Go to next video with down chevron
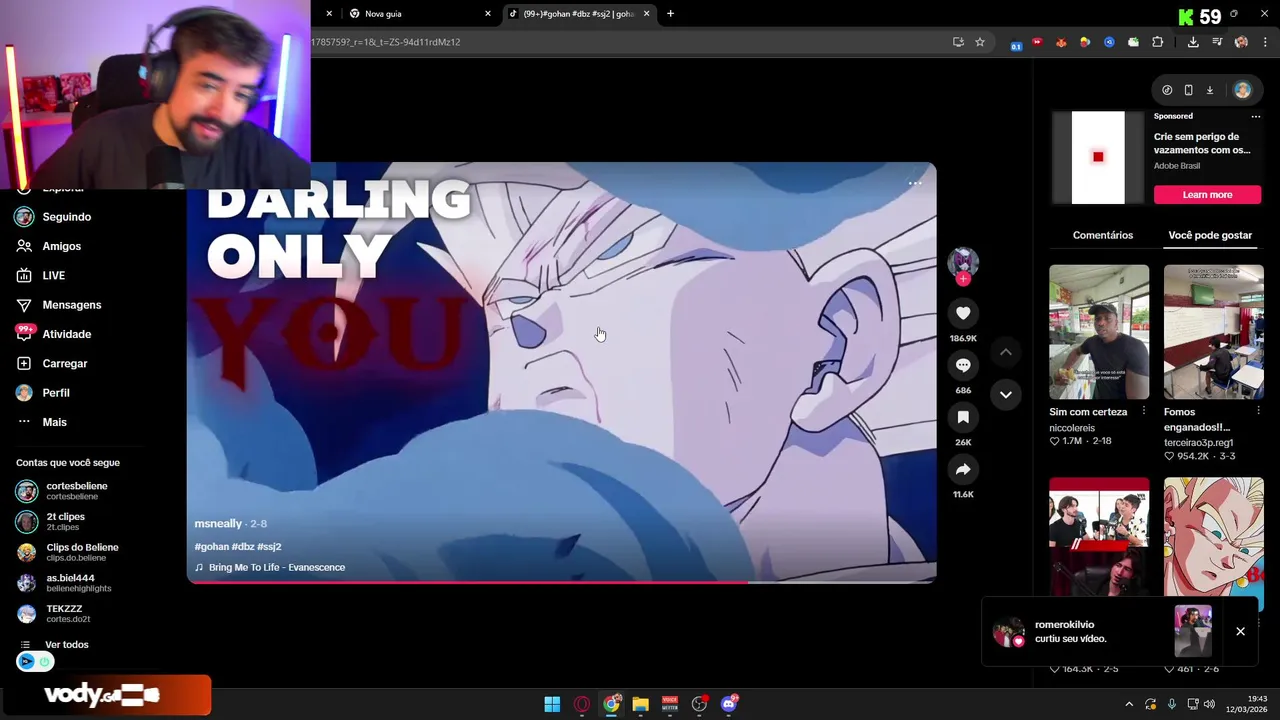 1006,394
